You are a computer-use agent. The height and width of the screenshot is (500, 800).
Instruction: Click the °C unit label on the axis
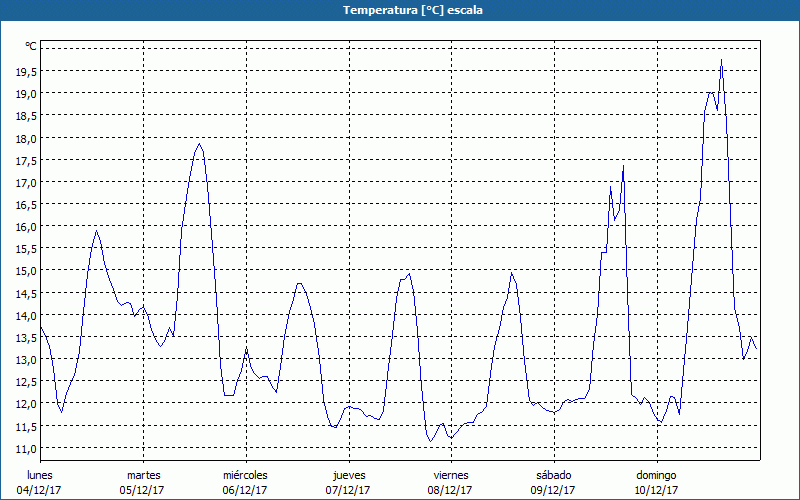pyautogui.click(x=31, y=46)
